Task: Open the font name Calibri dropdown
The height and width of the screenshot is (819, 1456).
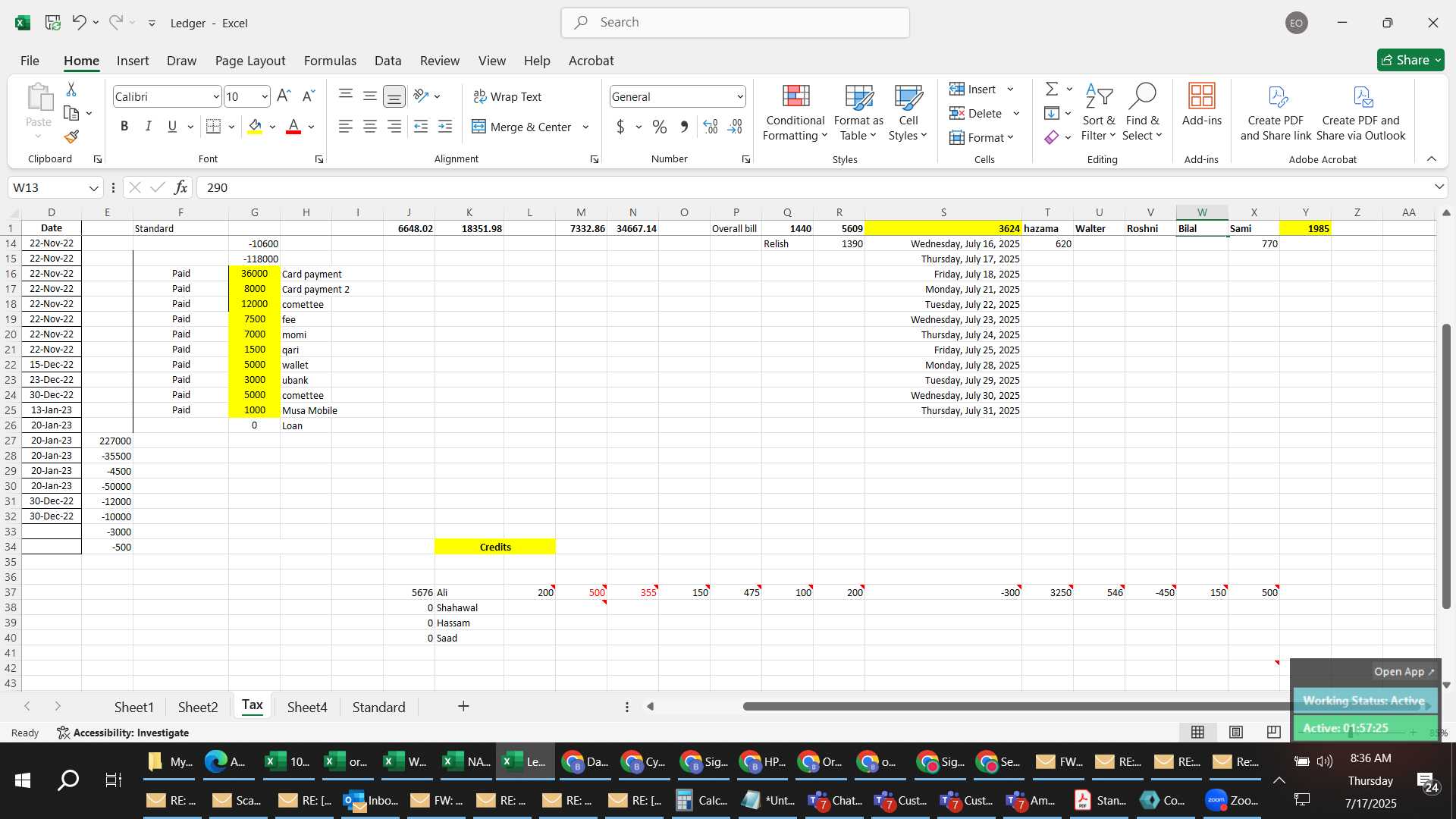Action: tap(216, 97)
